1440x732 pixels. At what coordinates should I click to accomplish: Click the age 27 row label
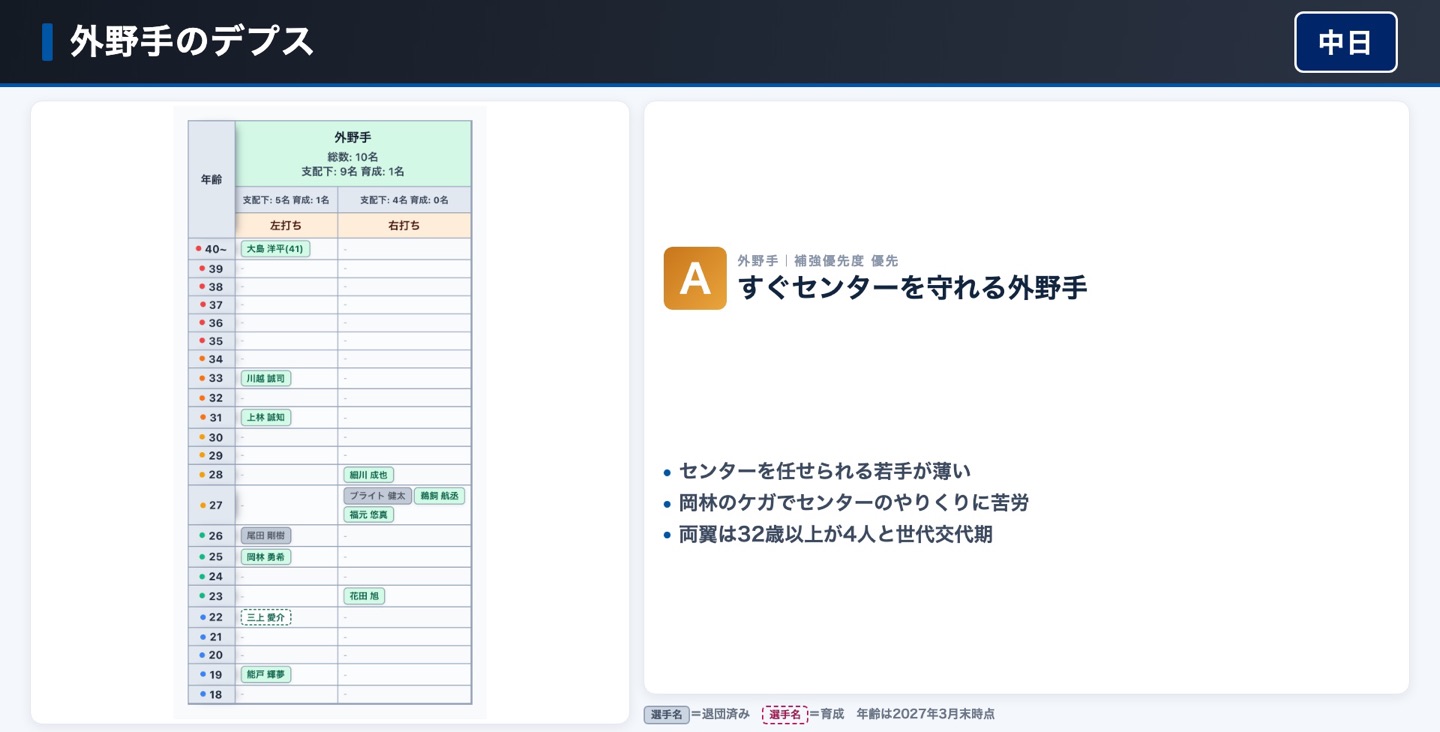[x=212, y=505]
